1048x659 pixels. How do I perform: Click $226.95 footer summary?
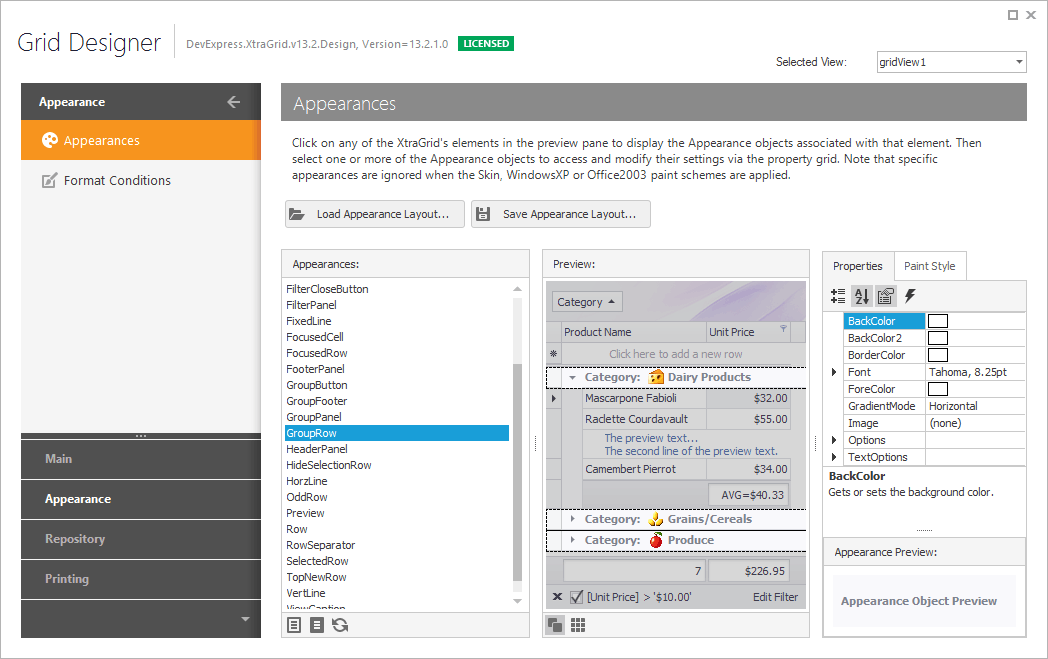(749, 571)
